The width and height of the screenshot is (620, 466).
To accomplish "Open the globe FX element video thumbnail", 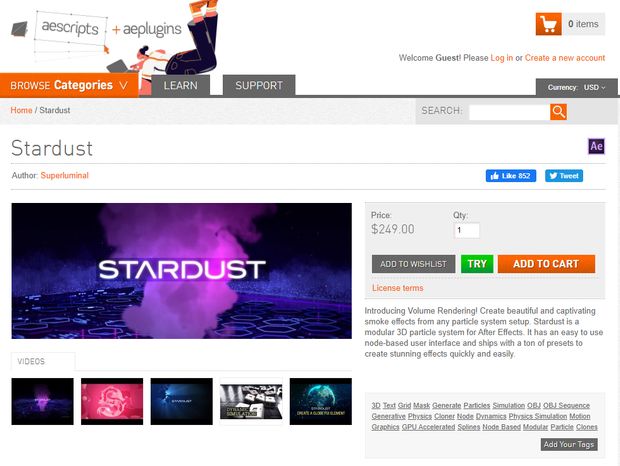I will point(321,402).
